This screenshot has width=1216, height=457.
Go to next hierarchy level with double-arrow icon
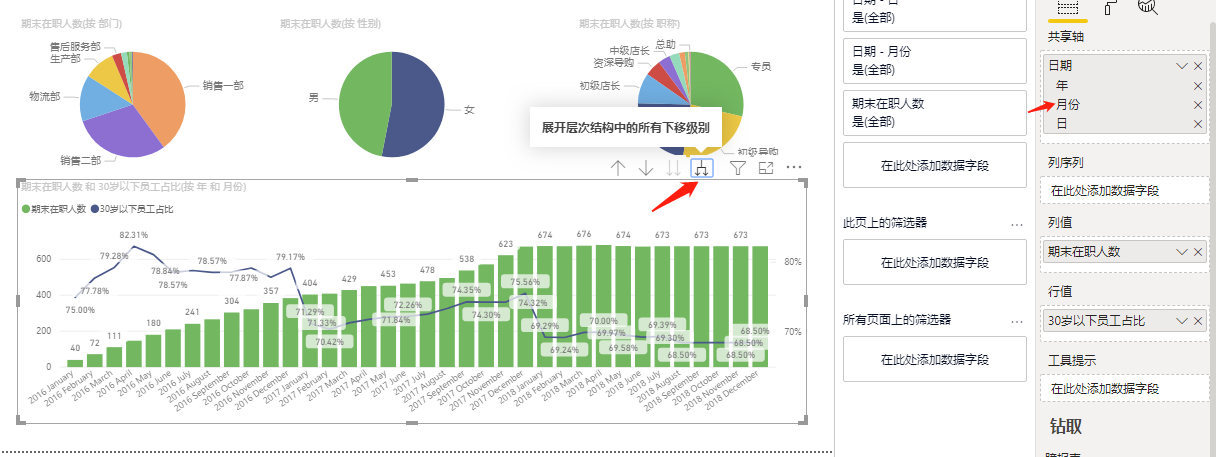pyautogui.click(x=675, y=168)
